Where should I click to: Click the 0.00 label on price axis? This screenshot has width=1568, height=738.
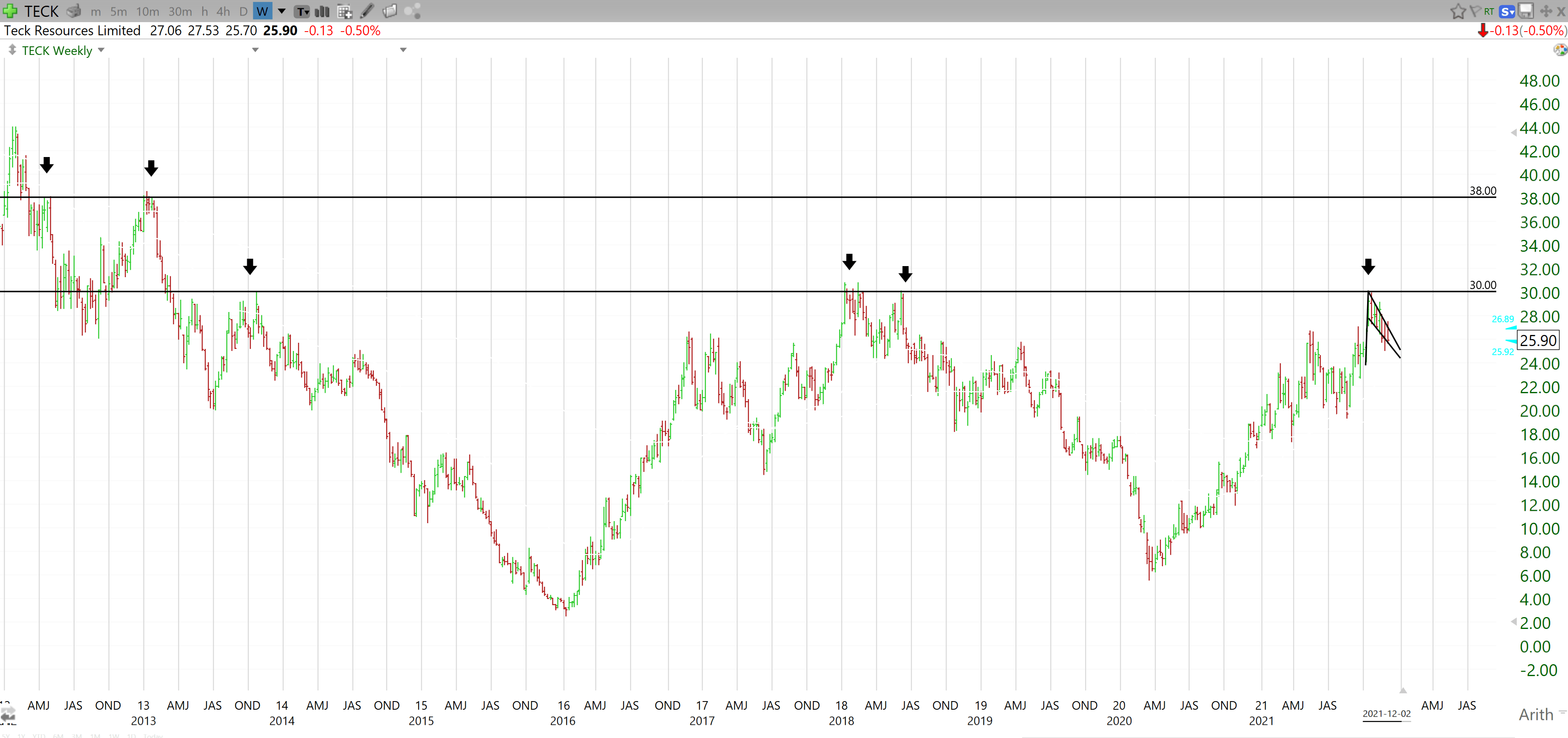pos(1535,647)
